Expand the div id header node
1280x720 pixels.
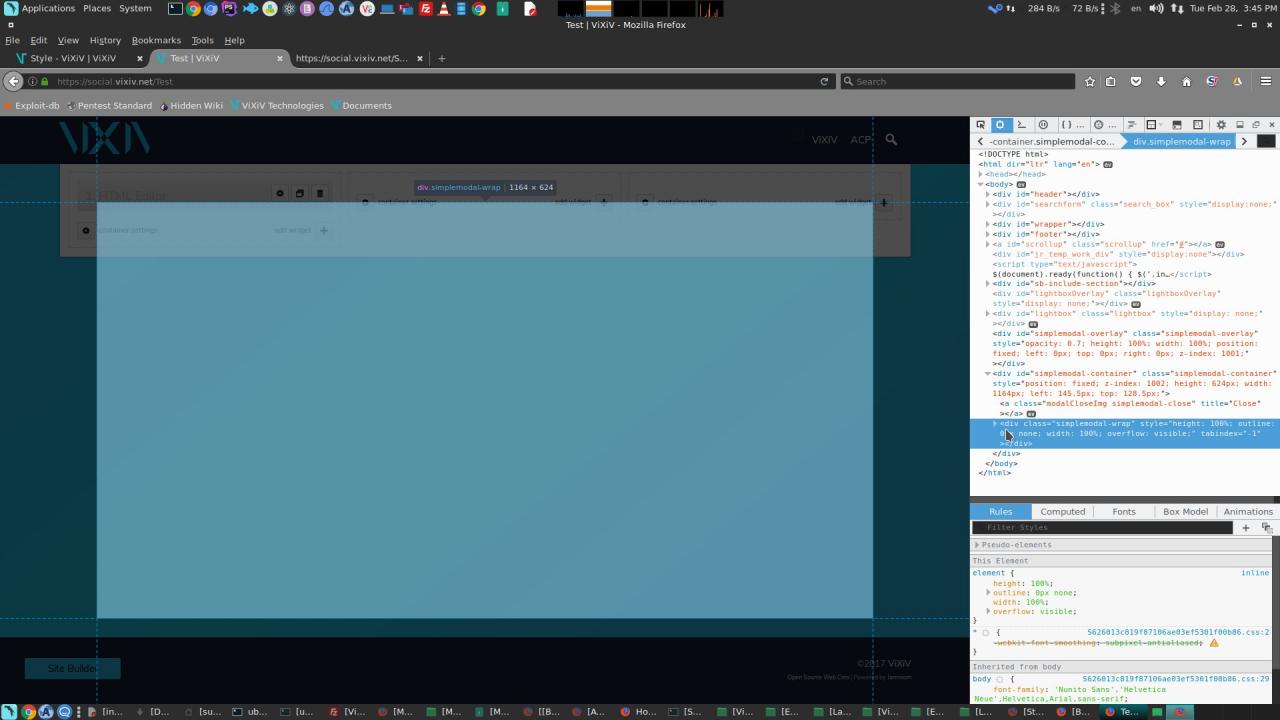pyautogui.click(x=988, y=194)
